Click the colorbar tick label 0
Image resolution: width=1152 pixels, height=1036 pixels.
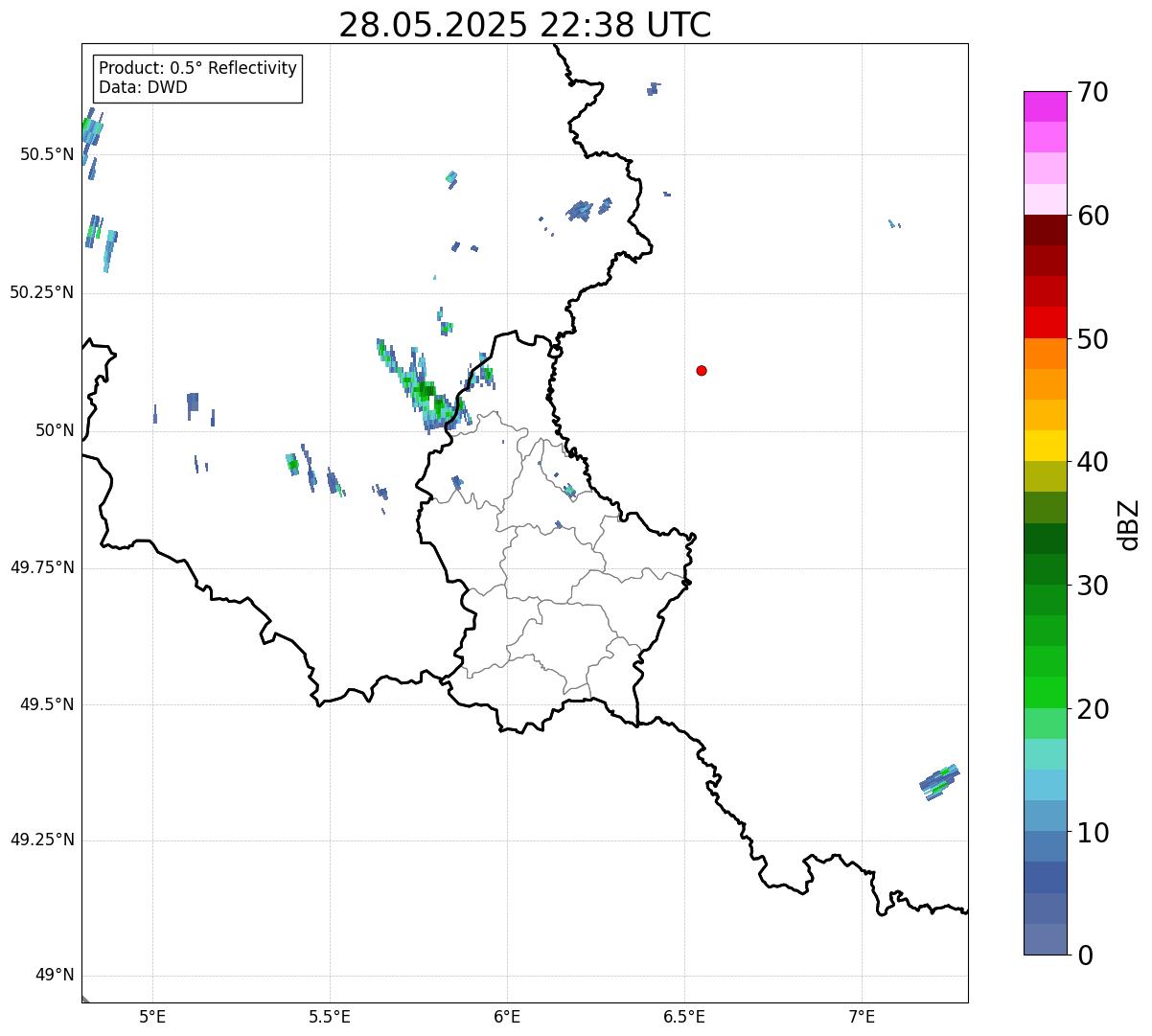[x=1086, y=955]
